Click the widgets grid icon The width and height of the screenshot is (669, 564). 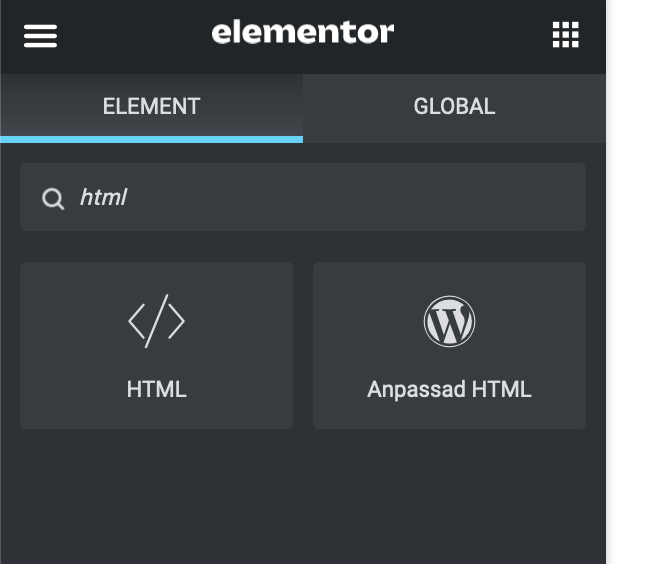(x=565, y=35)
